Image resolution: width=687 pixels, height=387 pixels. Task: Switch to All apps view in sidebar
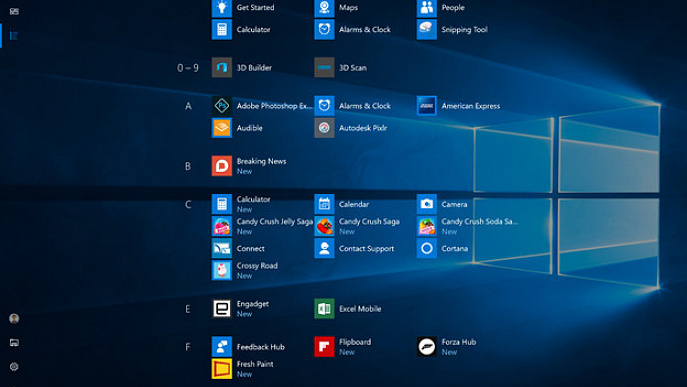point(14,36)
